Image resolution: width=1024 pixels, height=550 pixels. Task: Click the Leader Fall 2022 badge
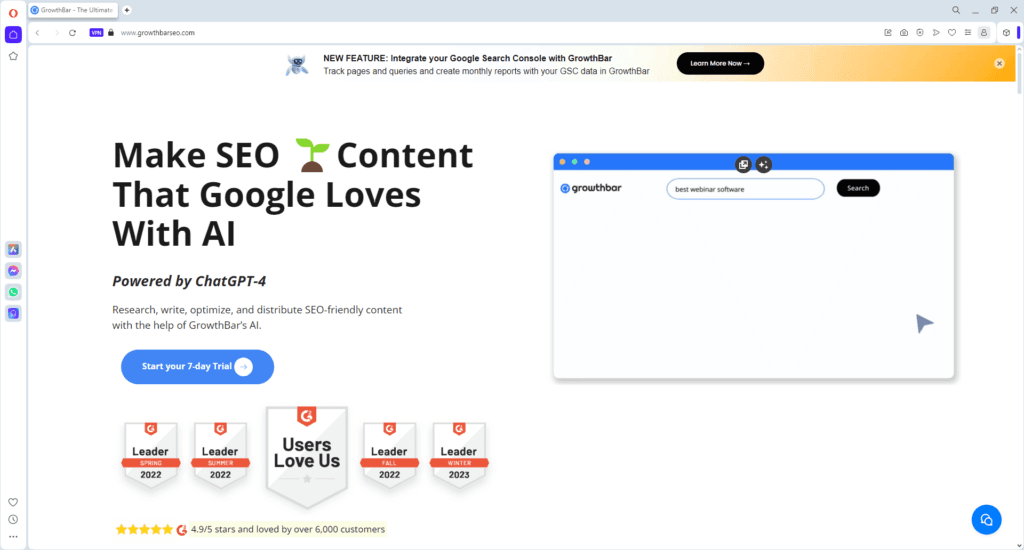389,454
